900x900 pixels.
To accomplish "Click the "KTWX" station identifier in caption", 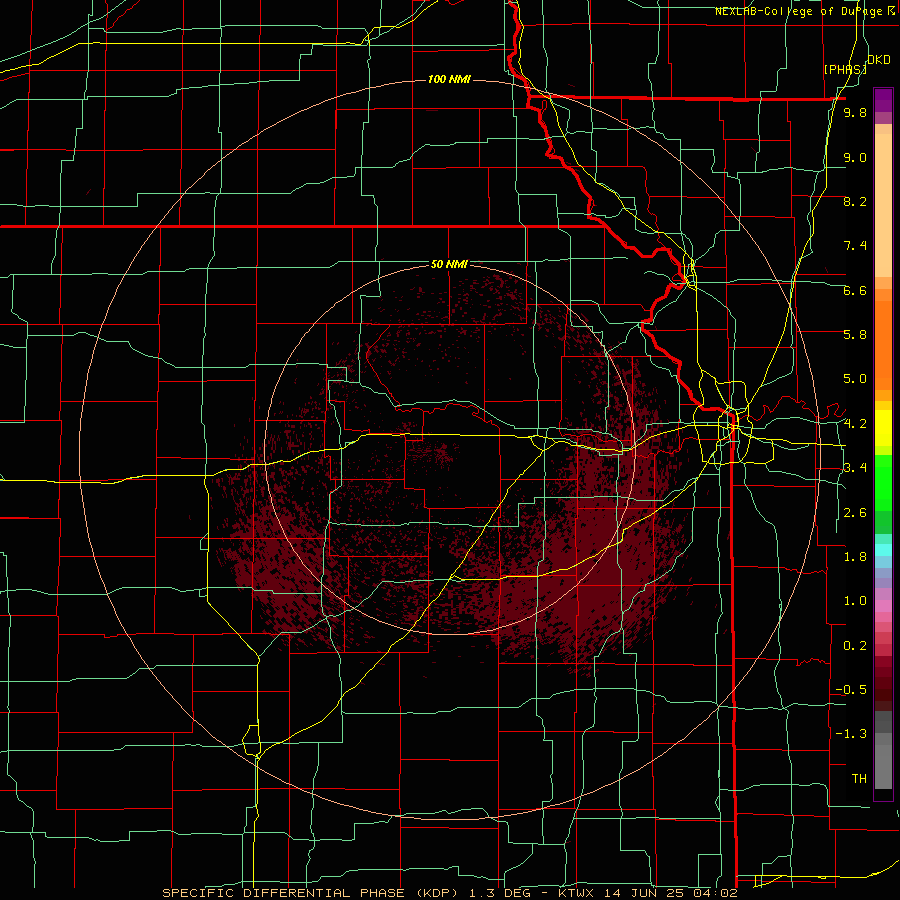I will (576, 893).
